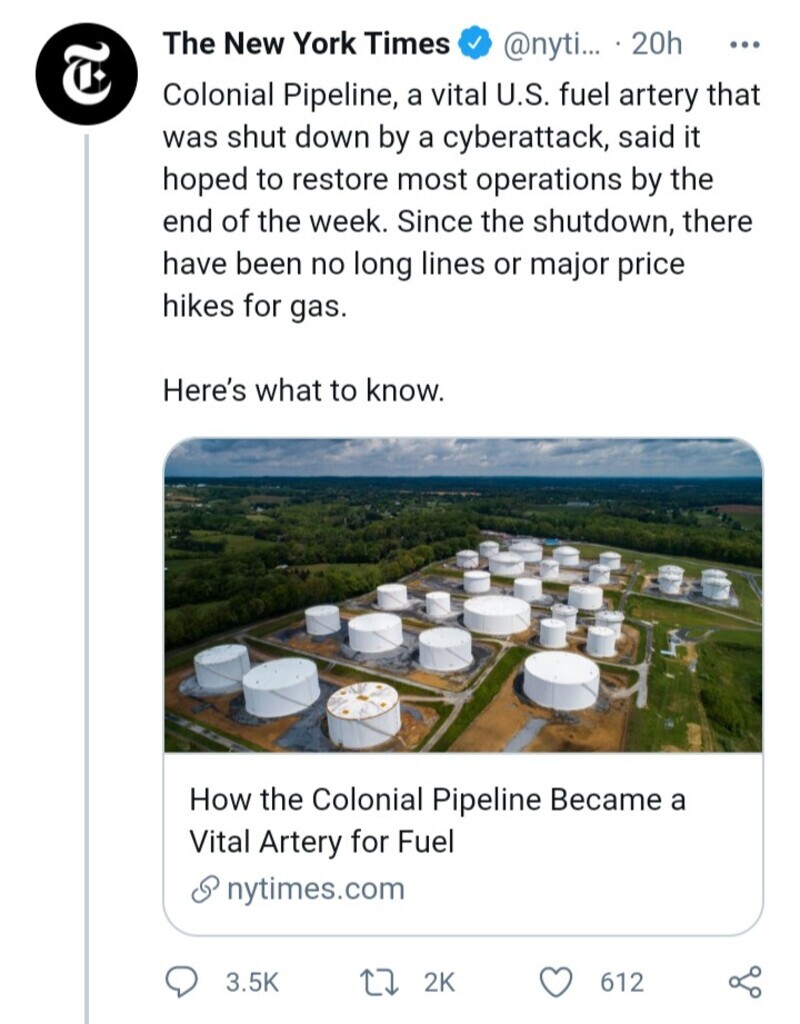Visit the nytimes.com domain link
Viewport: 800px width, 1024px height.
316,889
